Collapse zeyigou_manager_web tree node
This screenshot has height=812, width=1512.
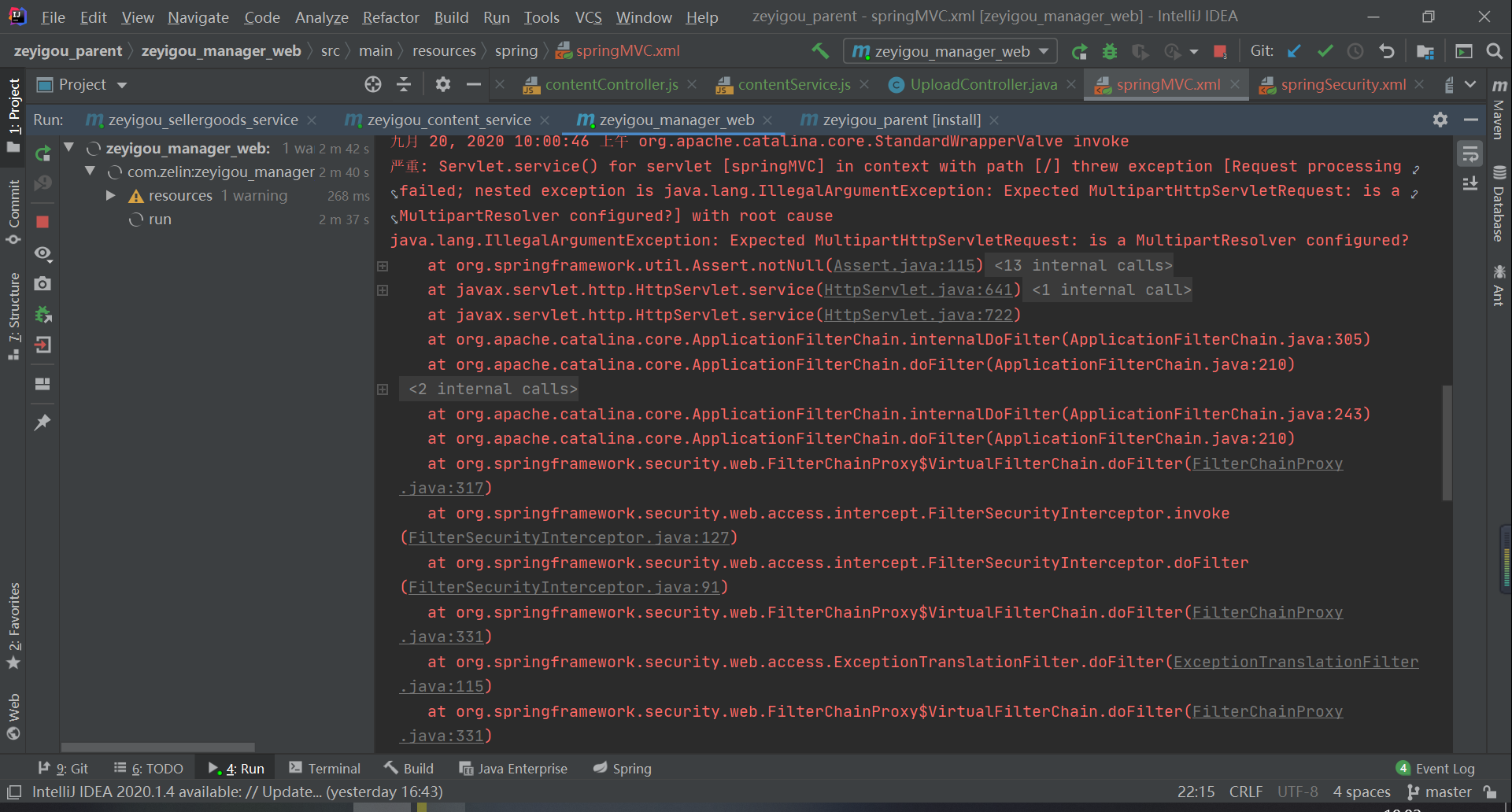coord(69,147)
